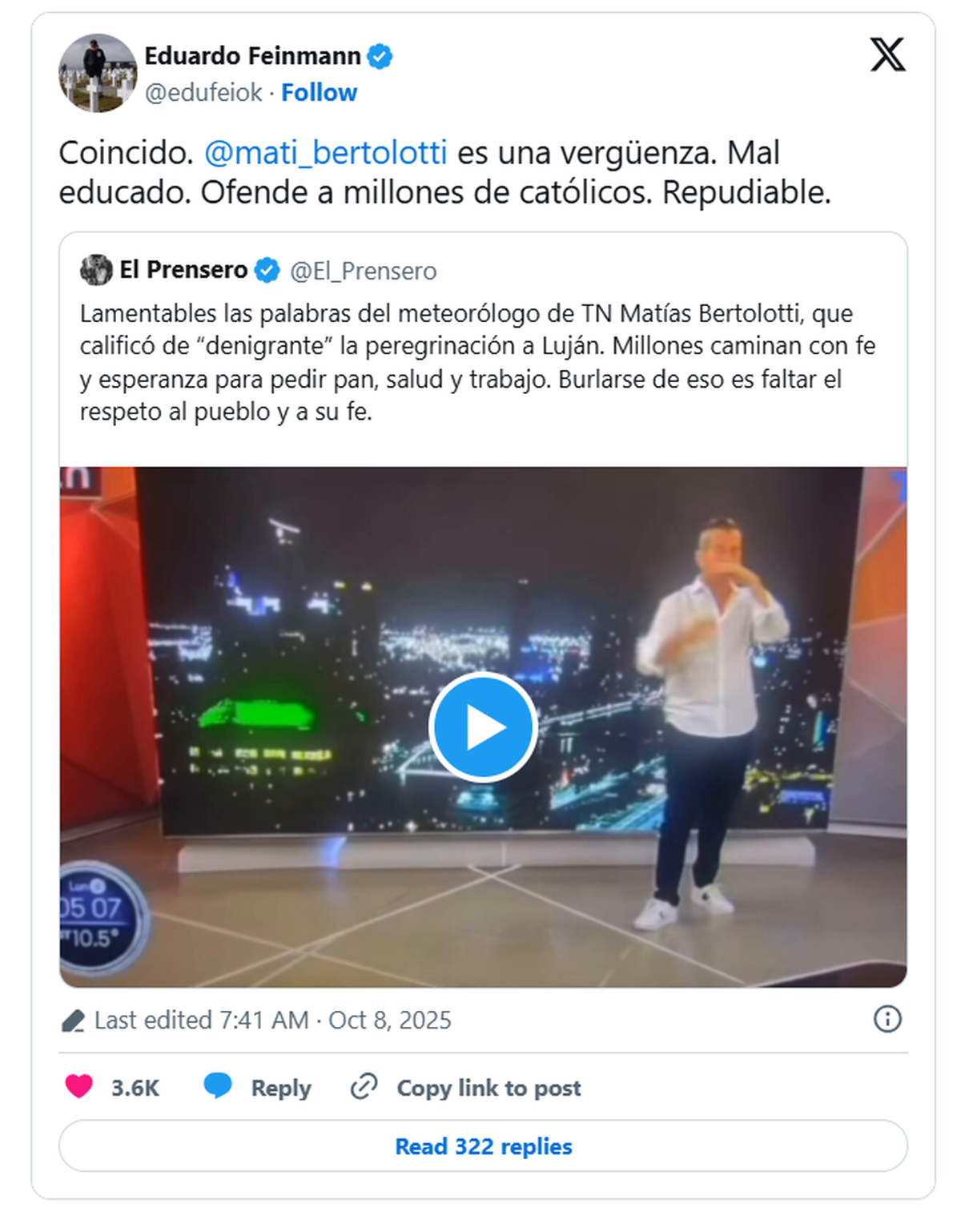Play the embedded video
Viewport: 961px width, 1232px height.
483,727
